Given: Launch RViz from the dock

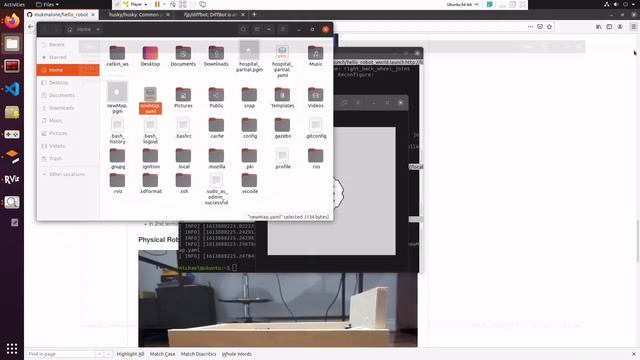Looking at the screenshot, I should (x=12, y=179).
